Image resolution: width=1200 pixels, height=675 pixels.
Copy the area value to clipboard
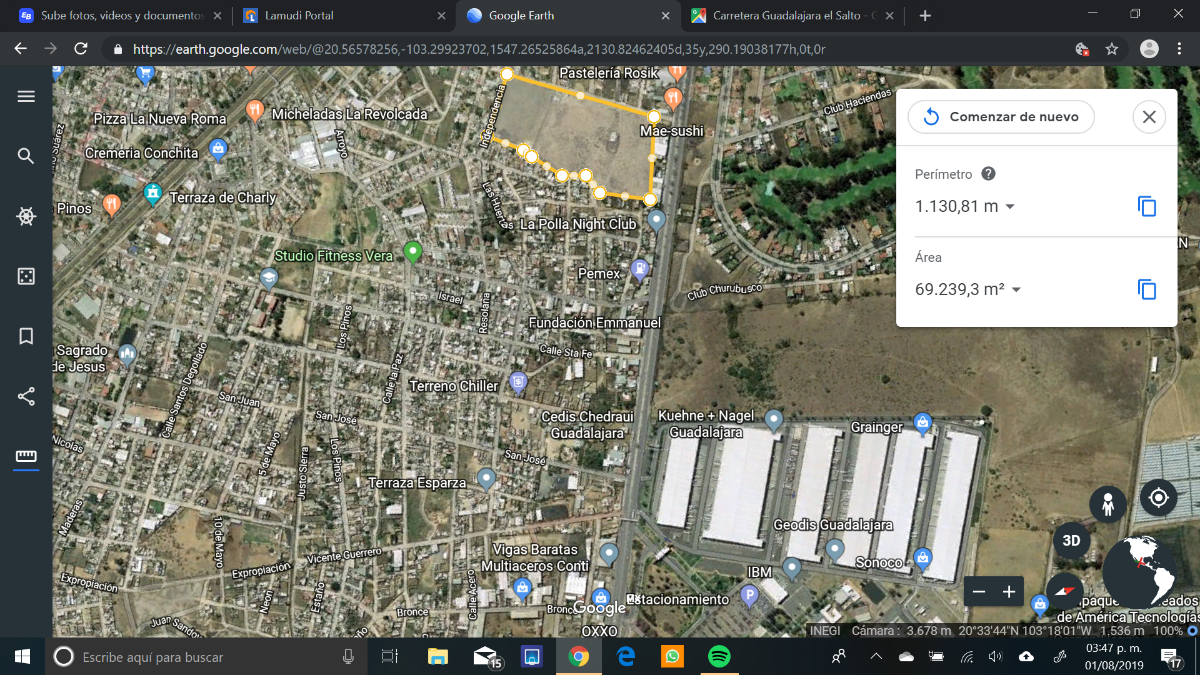click(x=1147, y=290)
